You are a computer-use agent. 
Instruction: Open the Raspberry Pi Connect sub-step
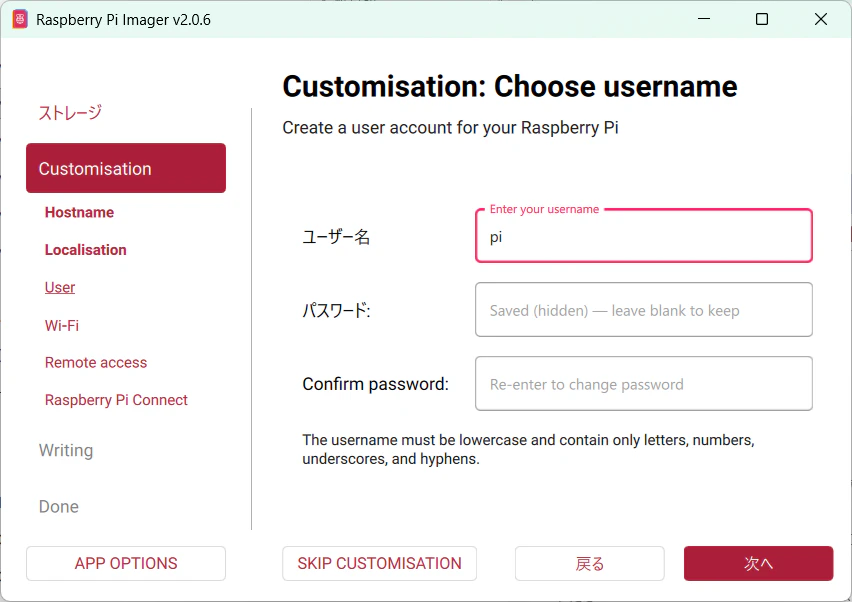pos(116,400)
